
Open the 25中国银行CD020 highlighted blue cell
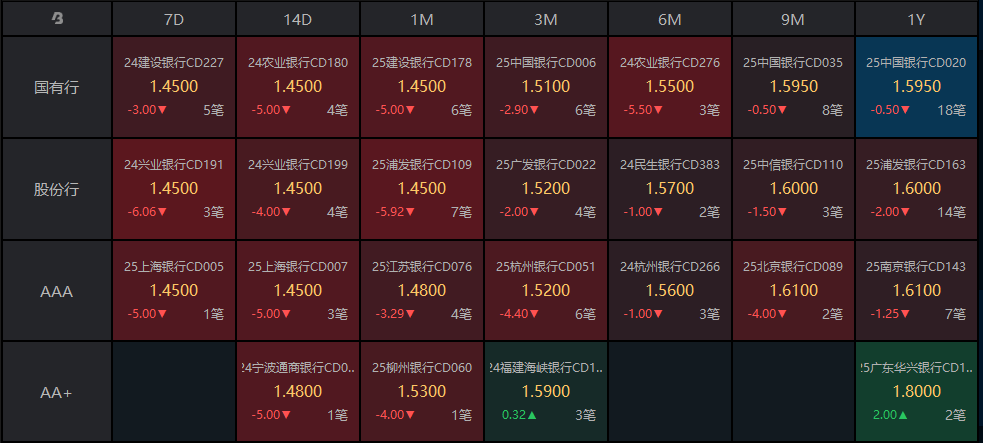[917, 87]
